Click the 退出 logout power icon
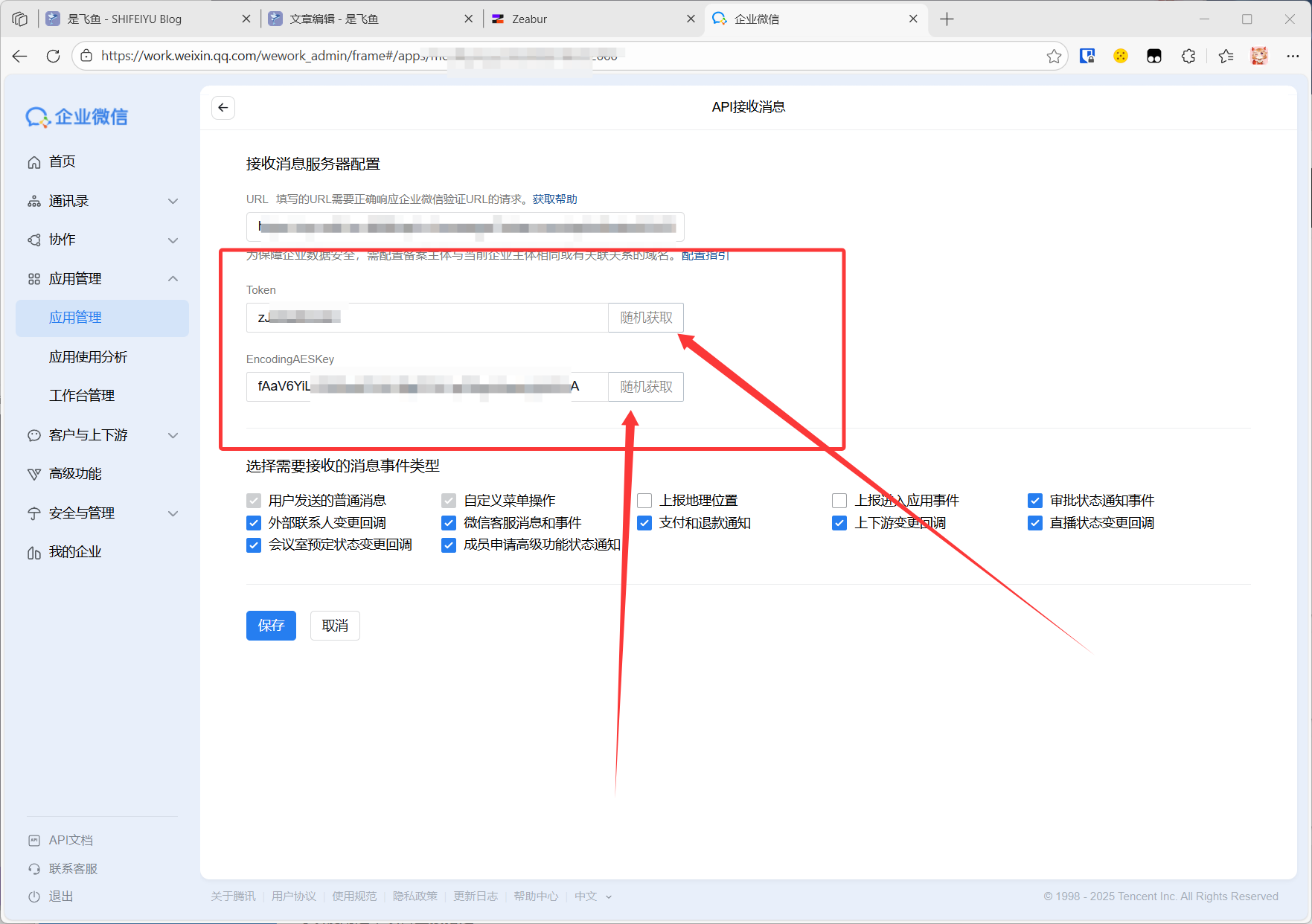Screen dimensions: 1312x924 click(34, 896)
